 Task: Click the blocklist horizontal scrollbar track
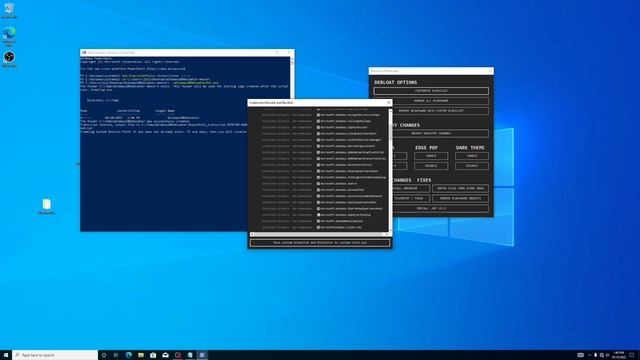tap(320, 234)
